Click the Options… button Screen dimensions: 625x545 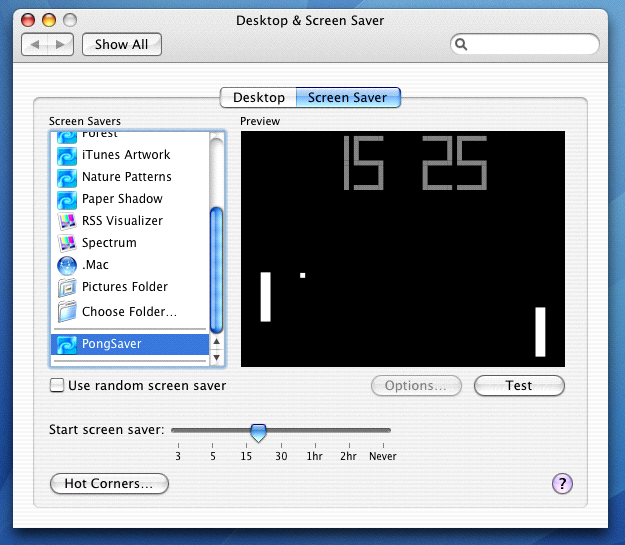[416, 386]
